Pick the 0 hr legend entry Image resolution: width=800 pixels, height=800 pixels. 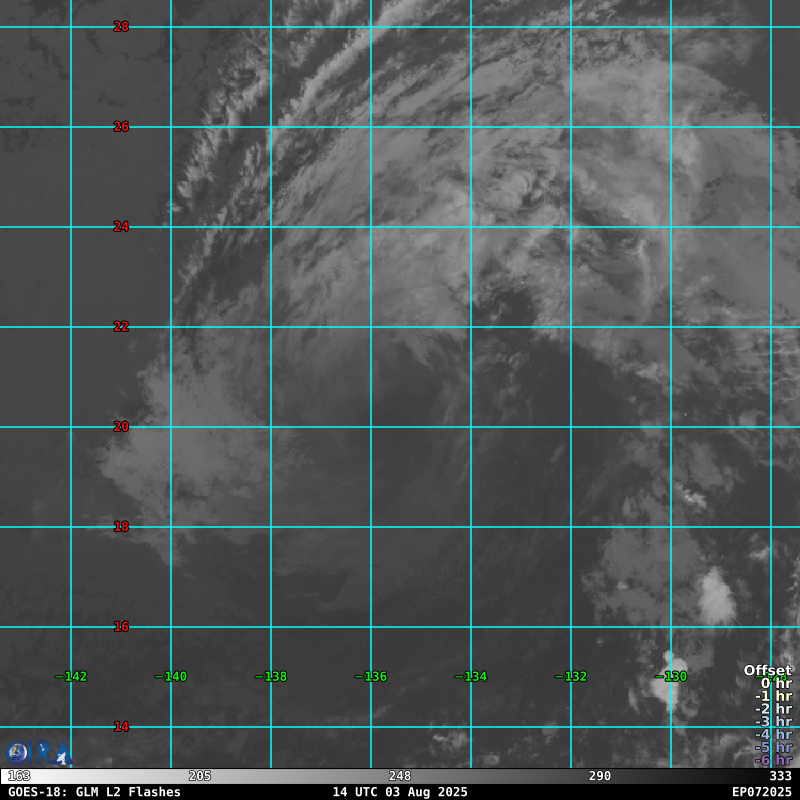[x=776, y=683]
